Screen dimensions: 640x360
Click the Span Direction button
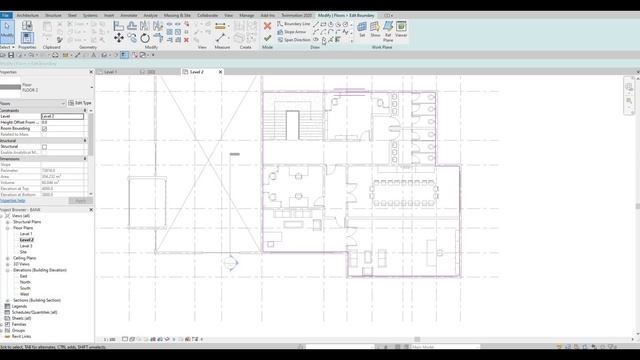tap(294, 40)
